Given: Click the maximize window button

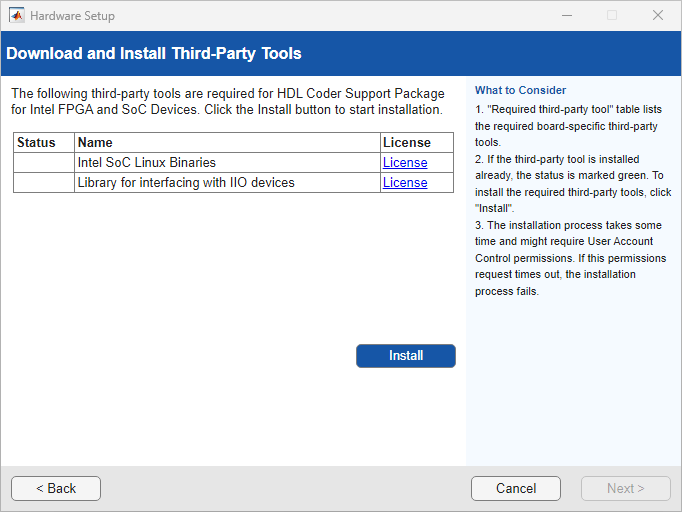Looking at the screenshot, I should pyautogui.click(x=612, y=16).
